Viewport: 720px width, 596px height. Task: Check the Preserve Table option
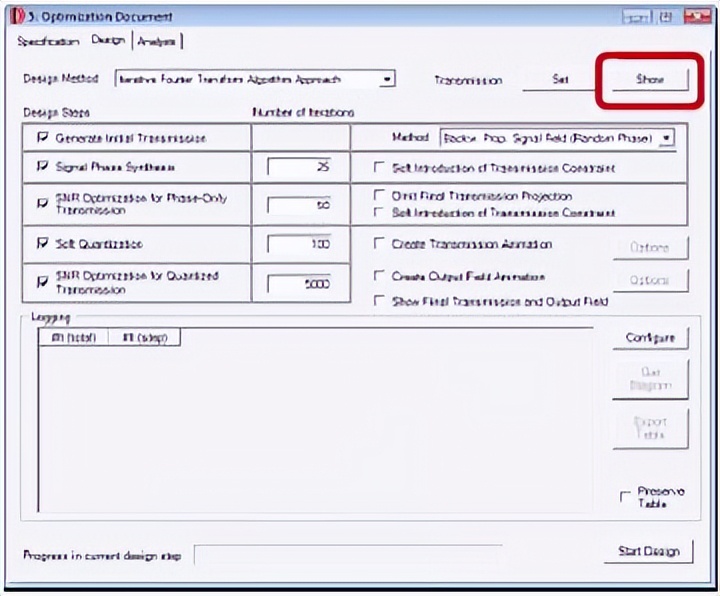(625, 497)
